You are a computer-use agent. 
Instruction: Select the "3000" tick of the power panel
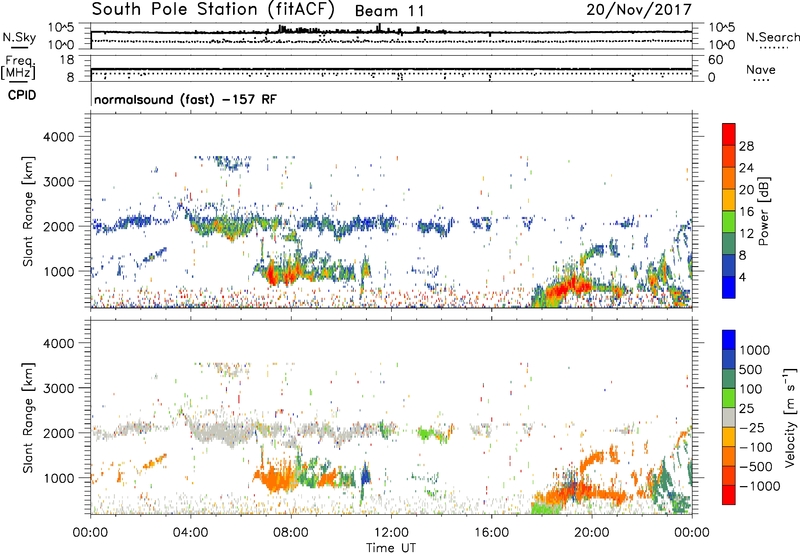click(58, 182)
